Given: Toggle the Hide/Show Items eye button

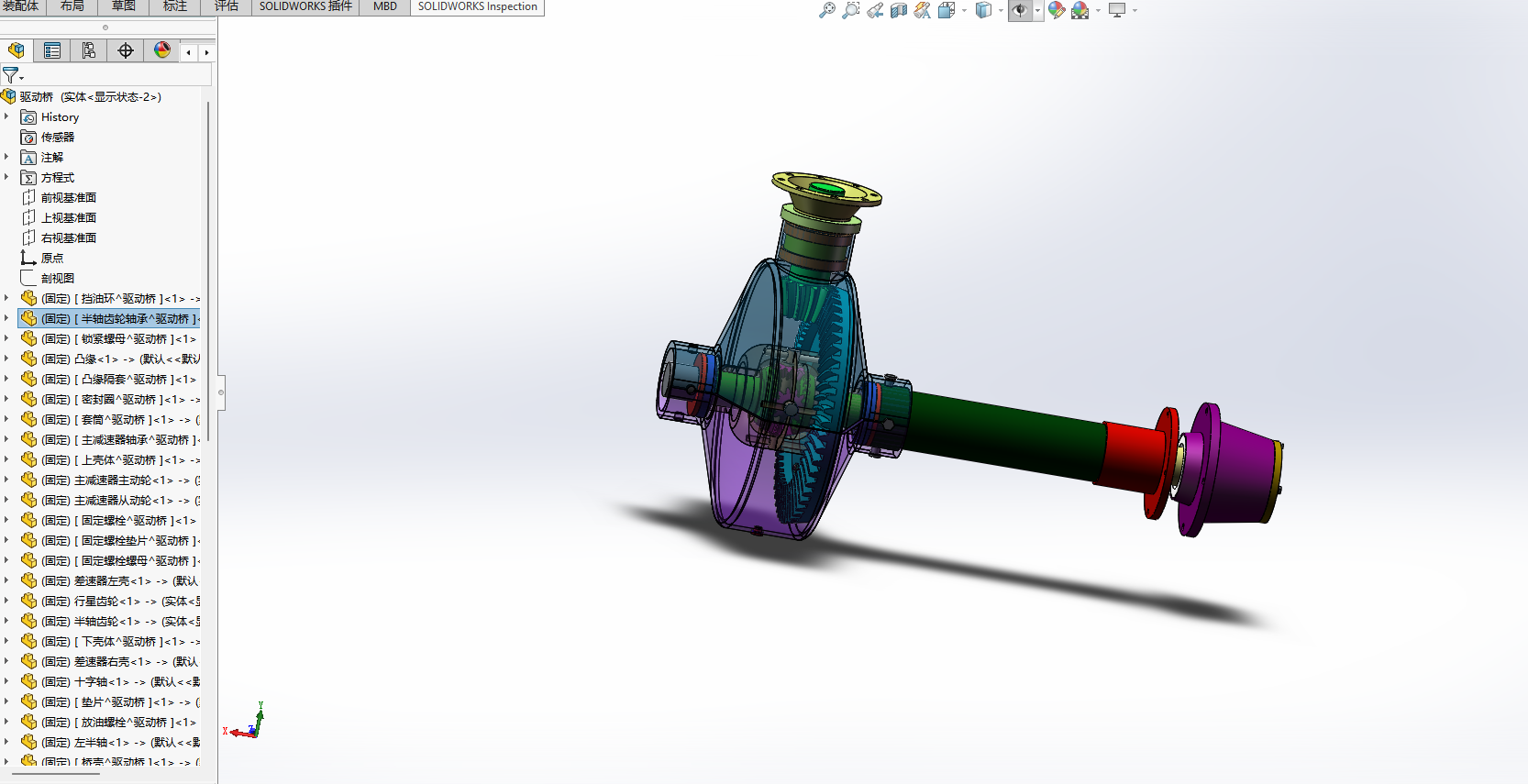Looking at the screenshot, I should click(x=1019, y=10).
